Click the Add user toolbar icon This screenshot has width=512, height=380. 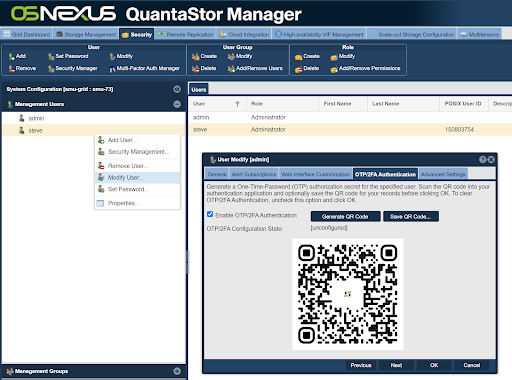pyautogui.click(x=17, y=56)
